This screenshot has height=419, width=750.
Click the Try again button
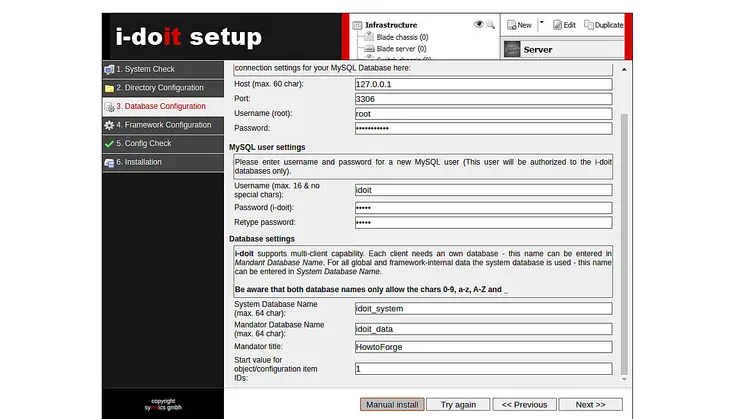click(x=458, y=405)
